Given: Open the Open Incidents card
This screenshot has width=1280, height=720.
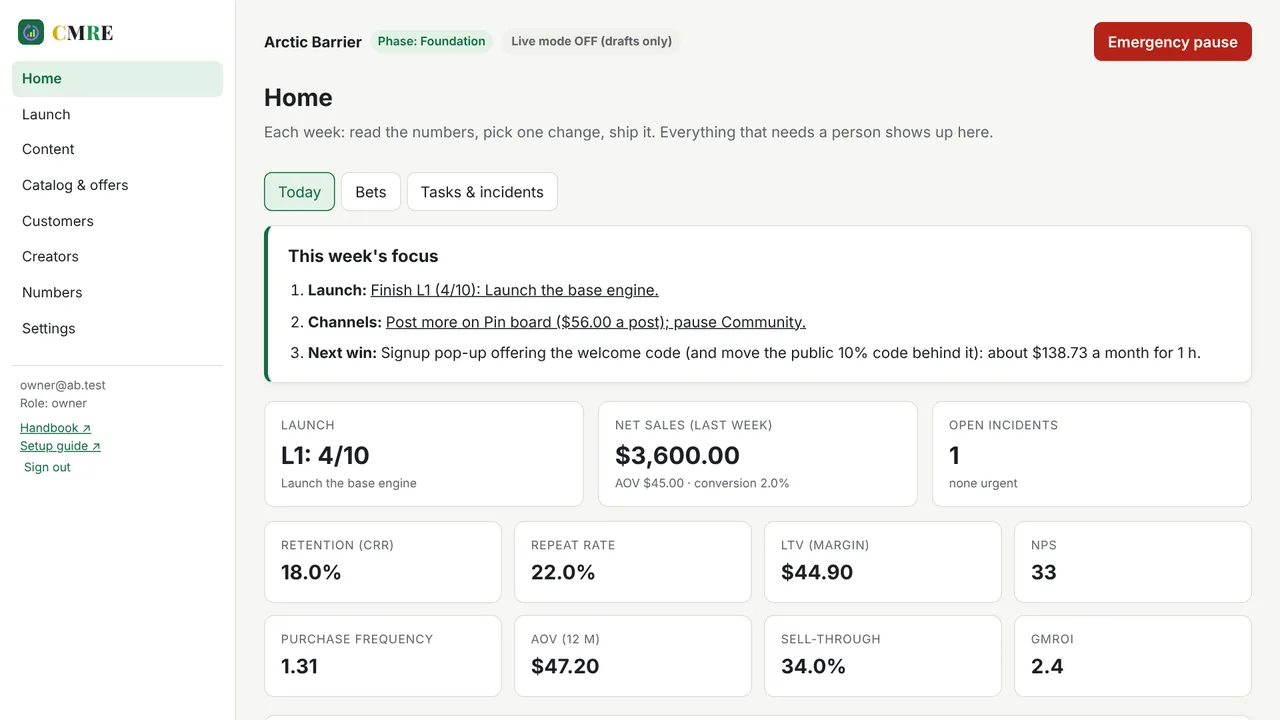Looking at the screenshot, I should (x=1092, y=454).
